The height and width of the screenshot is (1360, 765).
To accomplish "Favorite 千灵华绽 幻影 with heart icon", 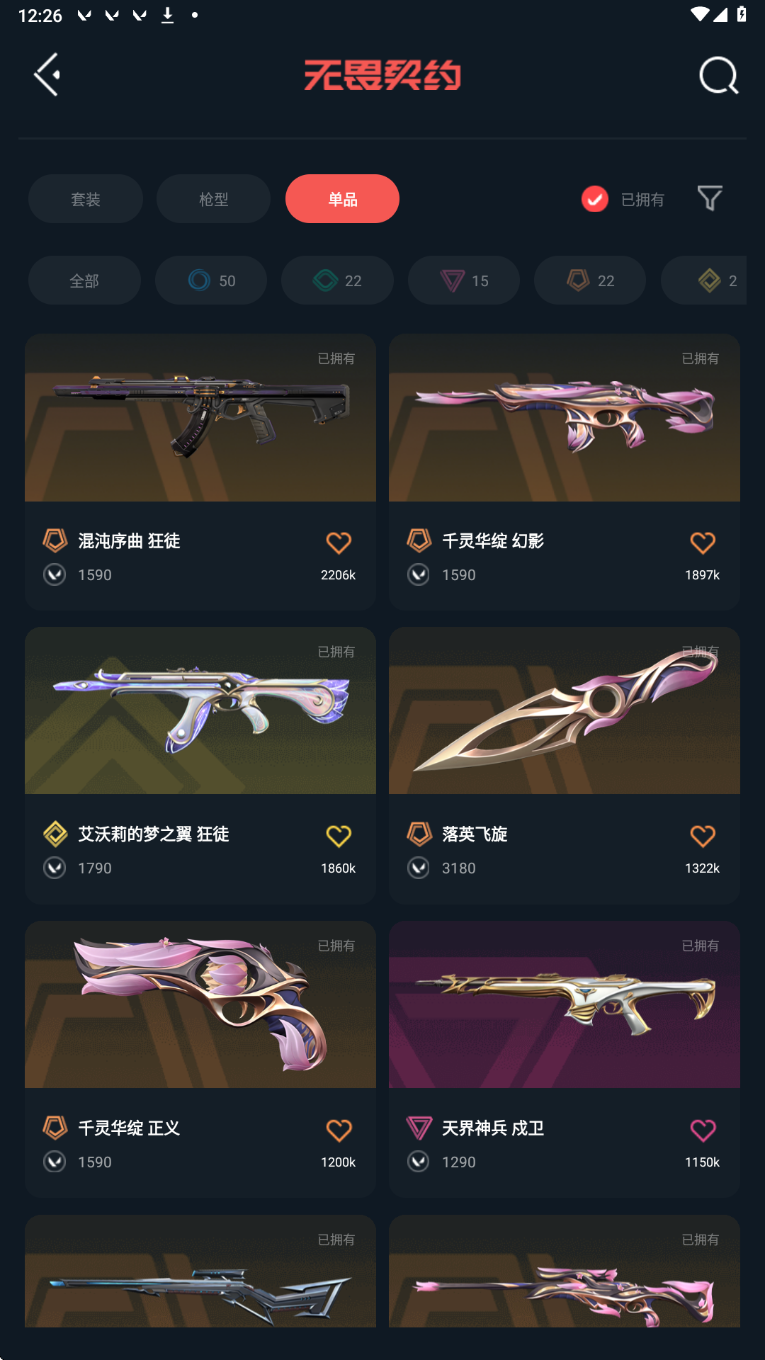I will click(703, 542).
